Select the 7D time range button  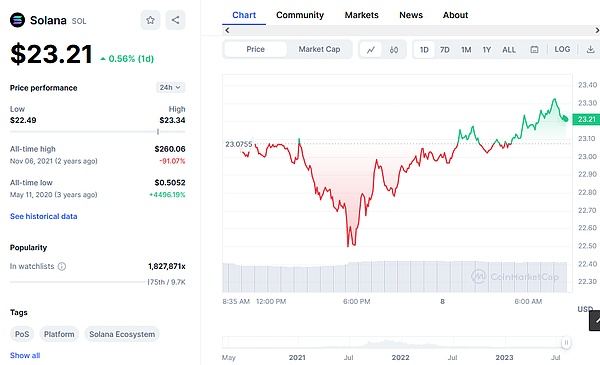click(445, 50)
